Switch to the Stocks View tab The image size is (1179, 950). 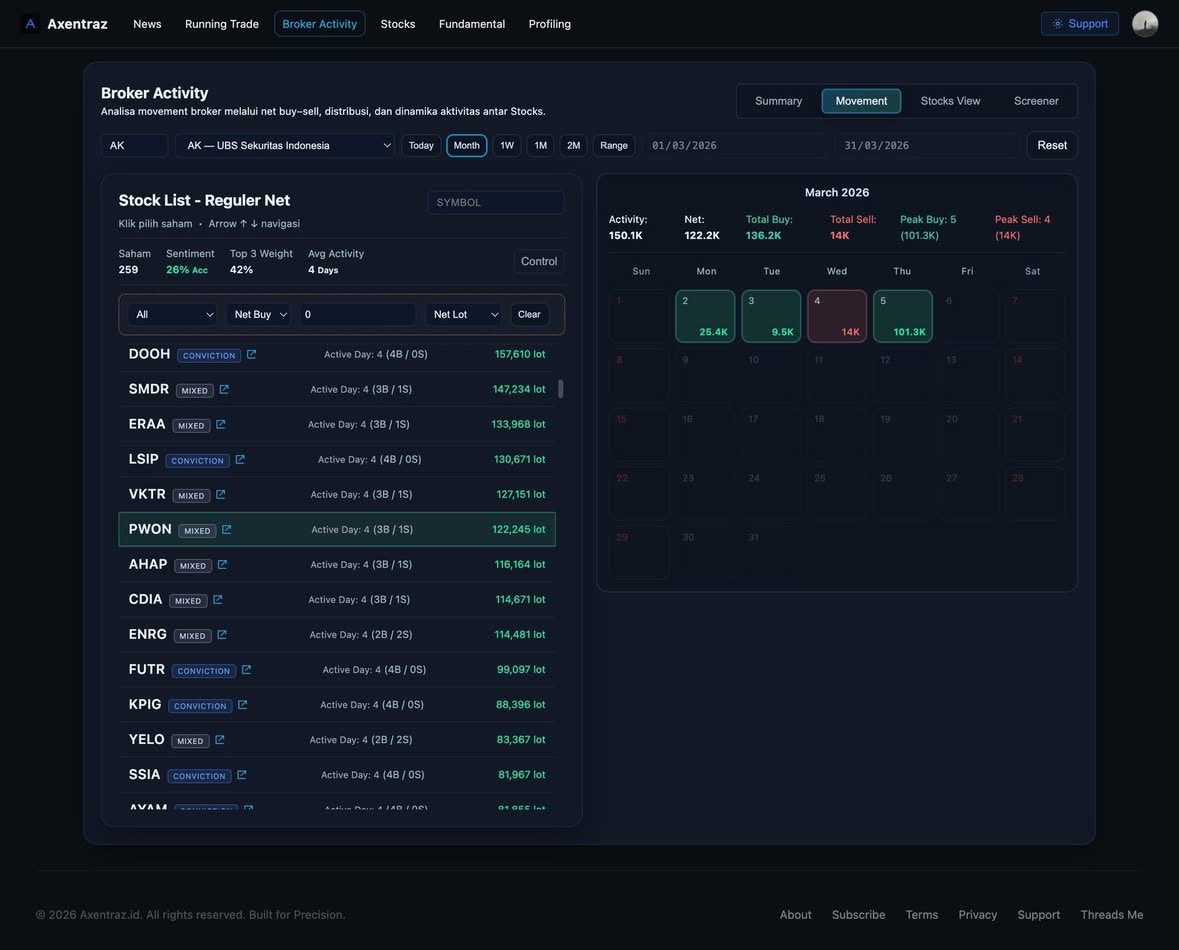pos(950,101)
